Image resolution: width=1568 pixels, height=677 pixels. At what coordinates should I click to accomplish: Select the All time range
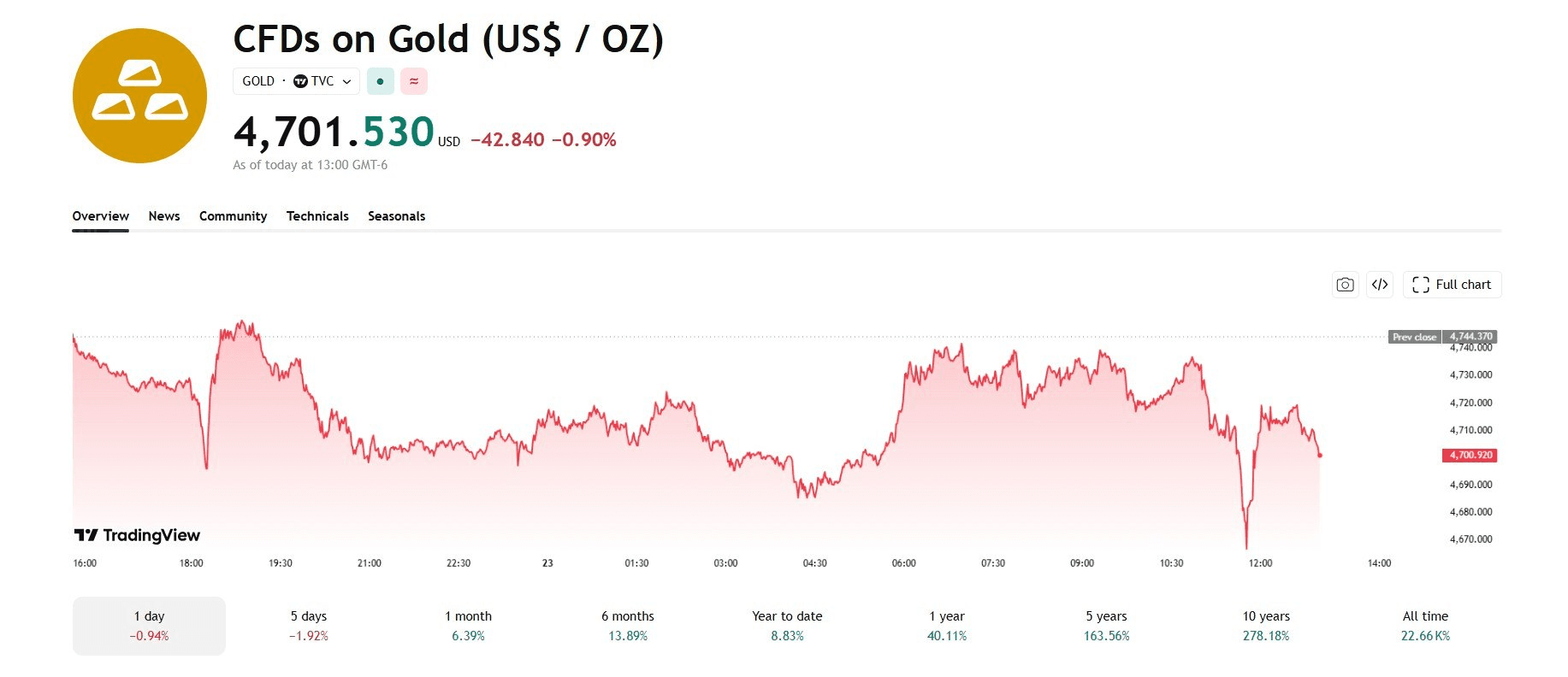(x=1425, y=626)
